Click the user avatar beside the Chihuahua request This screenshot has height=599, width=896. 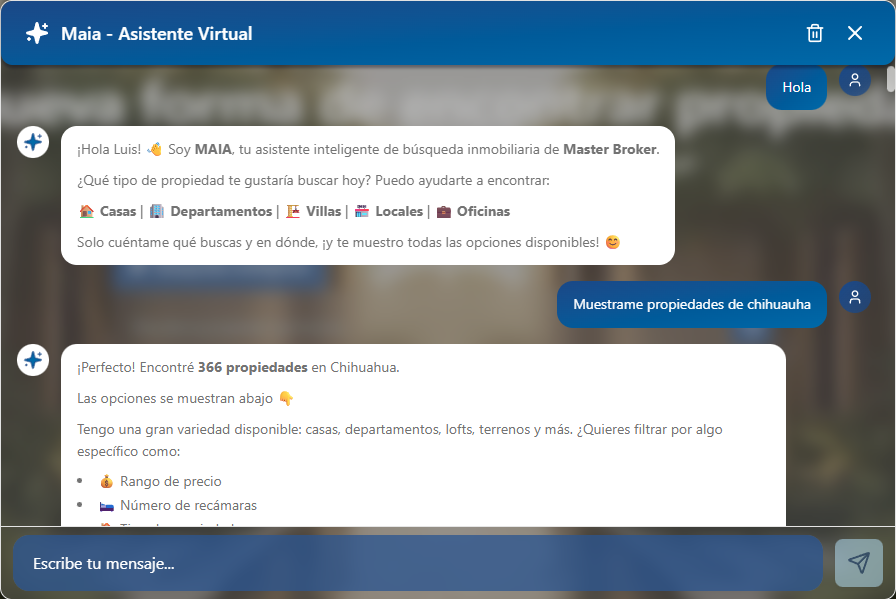[x=854, y=297]
